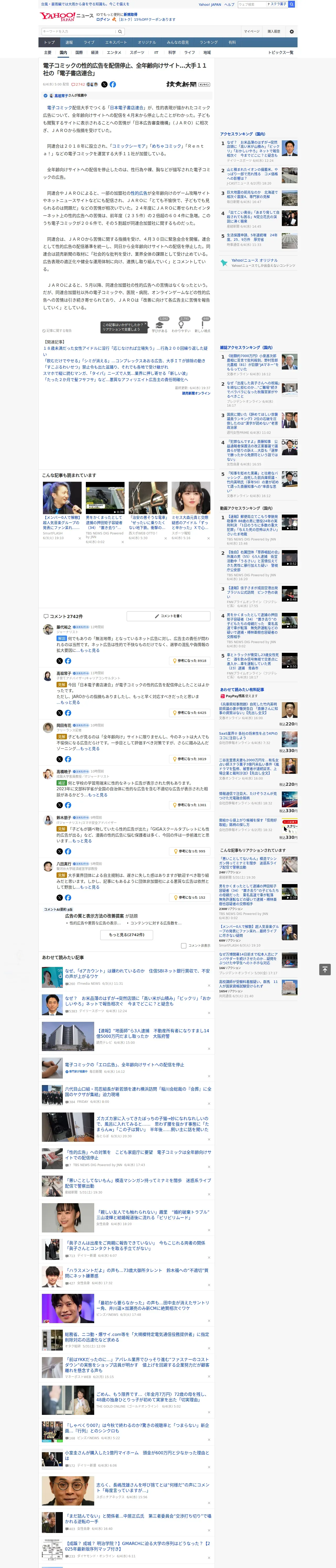Click the キーワードを入力 search field

[x=79, y=32]
